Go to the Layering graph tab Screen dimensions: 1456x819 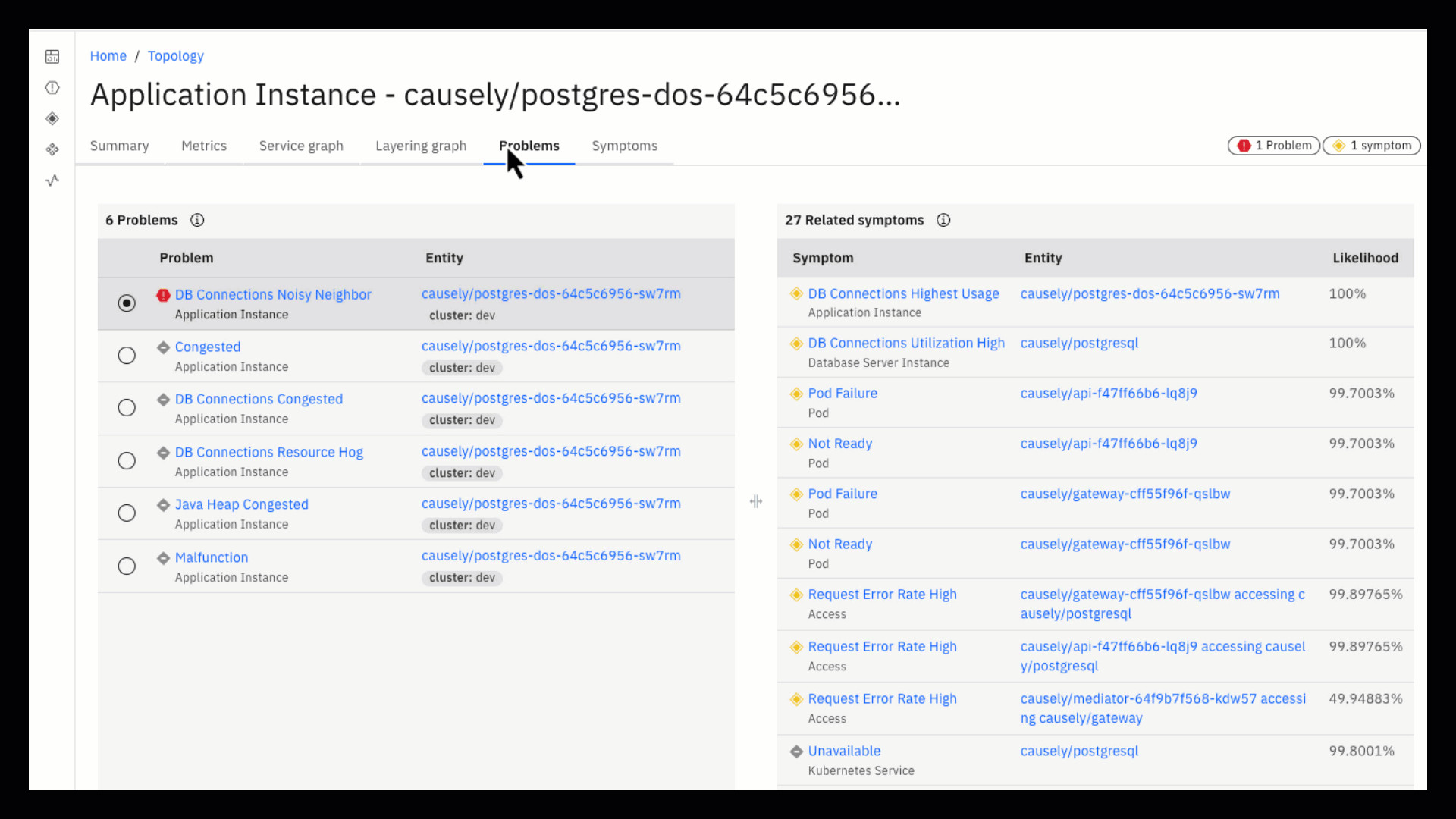point(421,146)
